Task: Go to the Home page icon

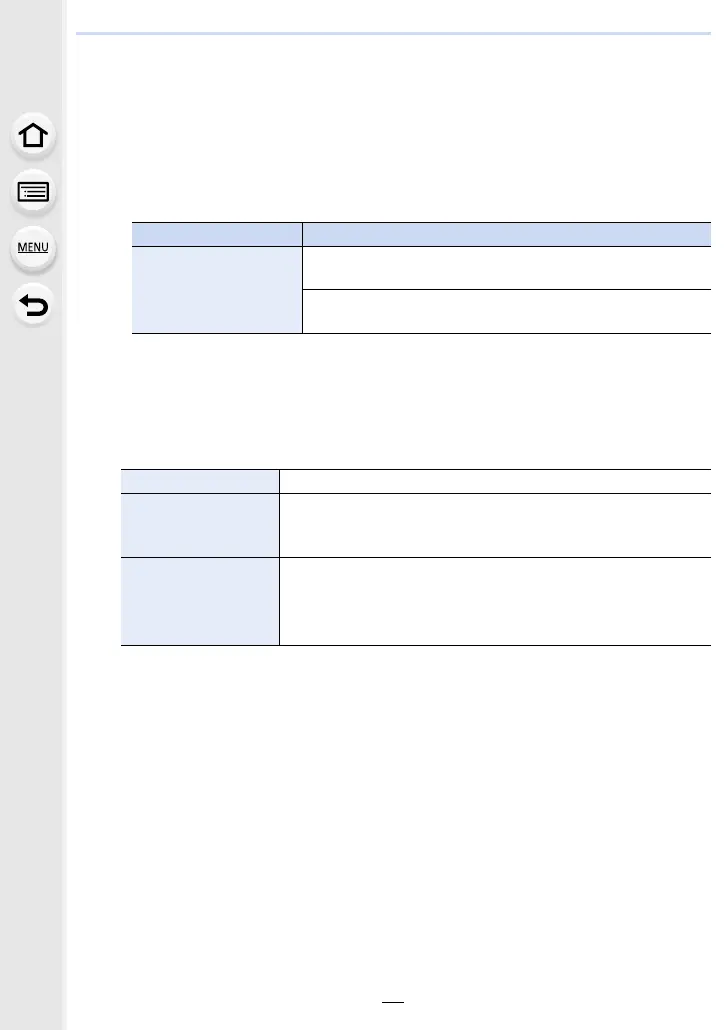Action: (33, 135)
